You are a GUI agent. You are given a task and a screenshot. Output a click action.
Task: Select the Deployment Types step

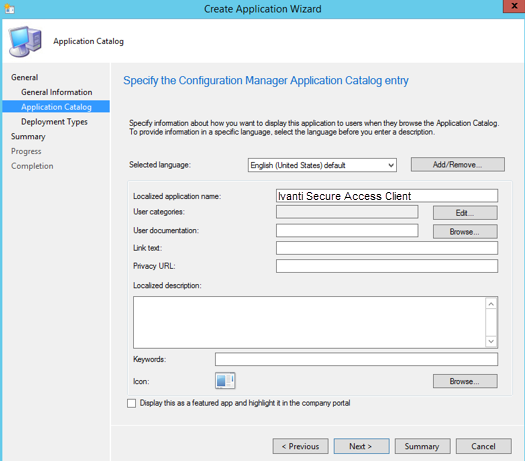(54, 122)
